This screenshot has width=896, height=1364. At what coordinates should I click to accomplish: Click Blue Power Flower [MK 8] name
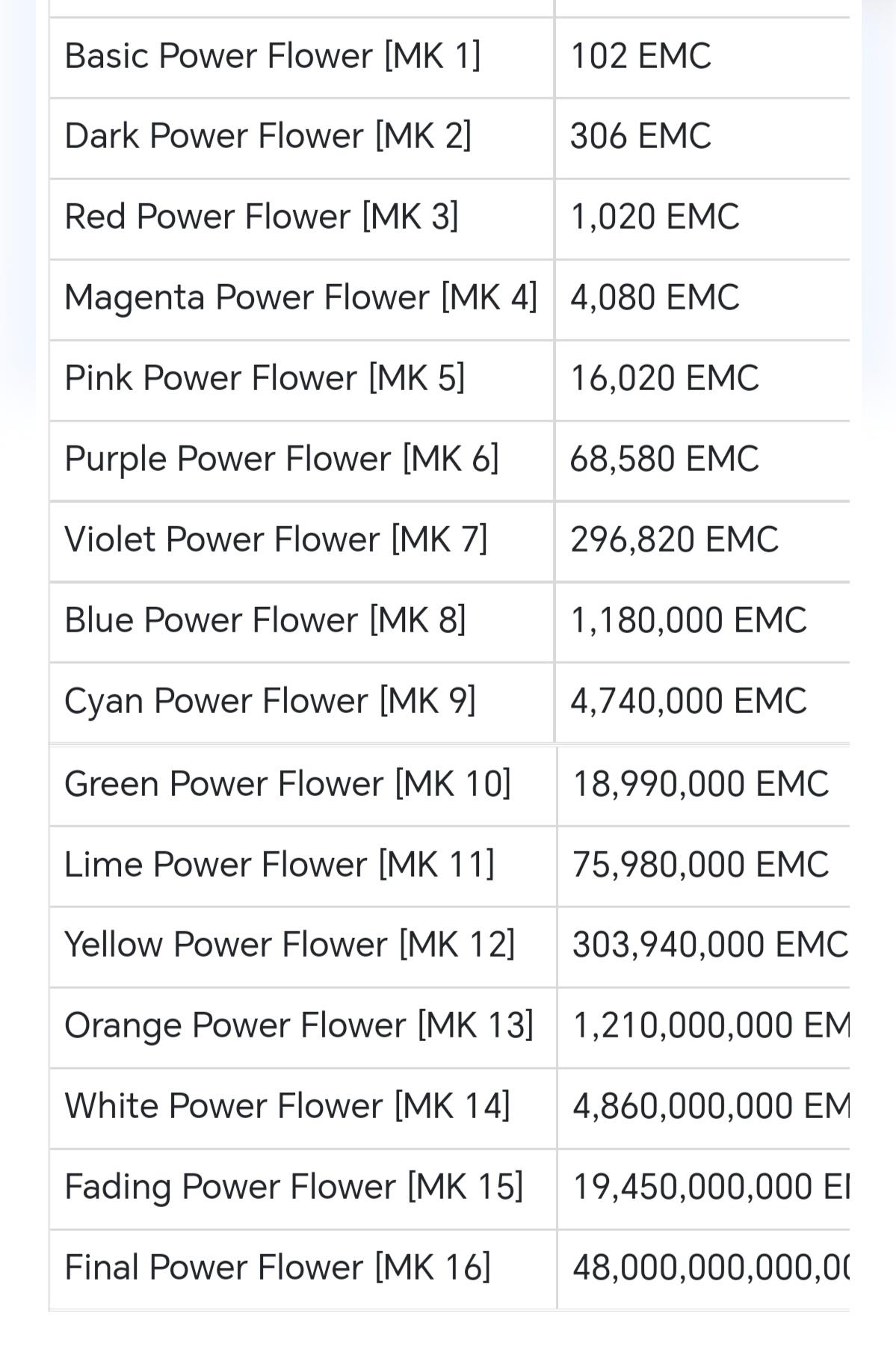pos(265,620)
